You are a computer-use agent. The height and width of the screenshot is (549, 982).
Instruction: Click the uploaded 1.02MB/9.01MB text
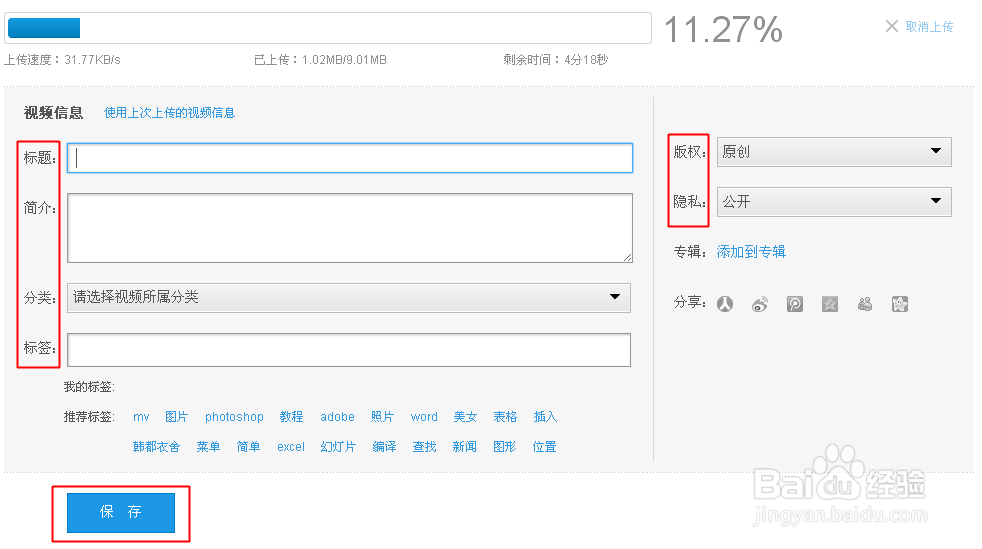321,60
